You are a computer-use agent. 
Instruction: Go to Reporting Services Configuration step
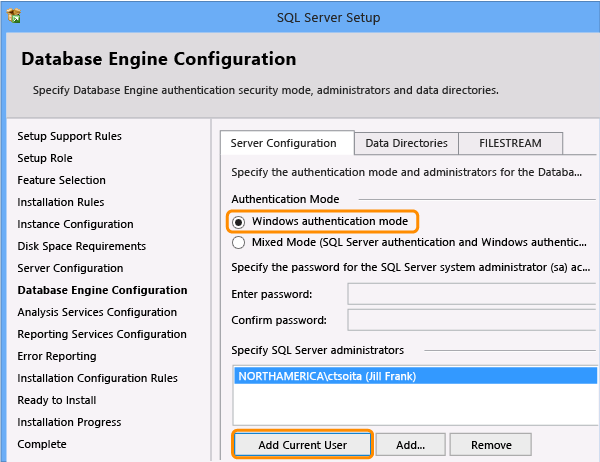(x=102, y=334)
